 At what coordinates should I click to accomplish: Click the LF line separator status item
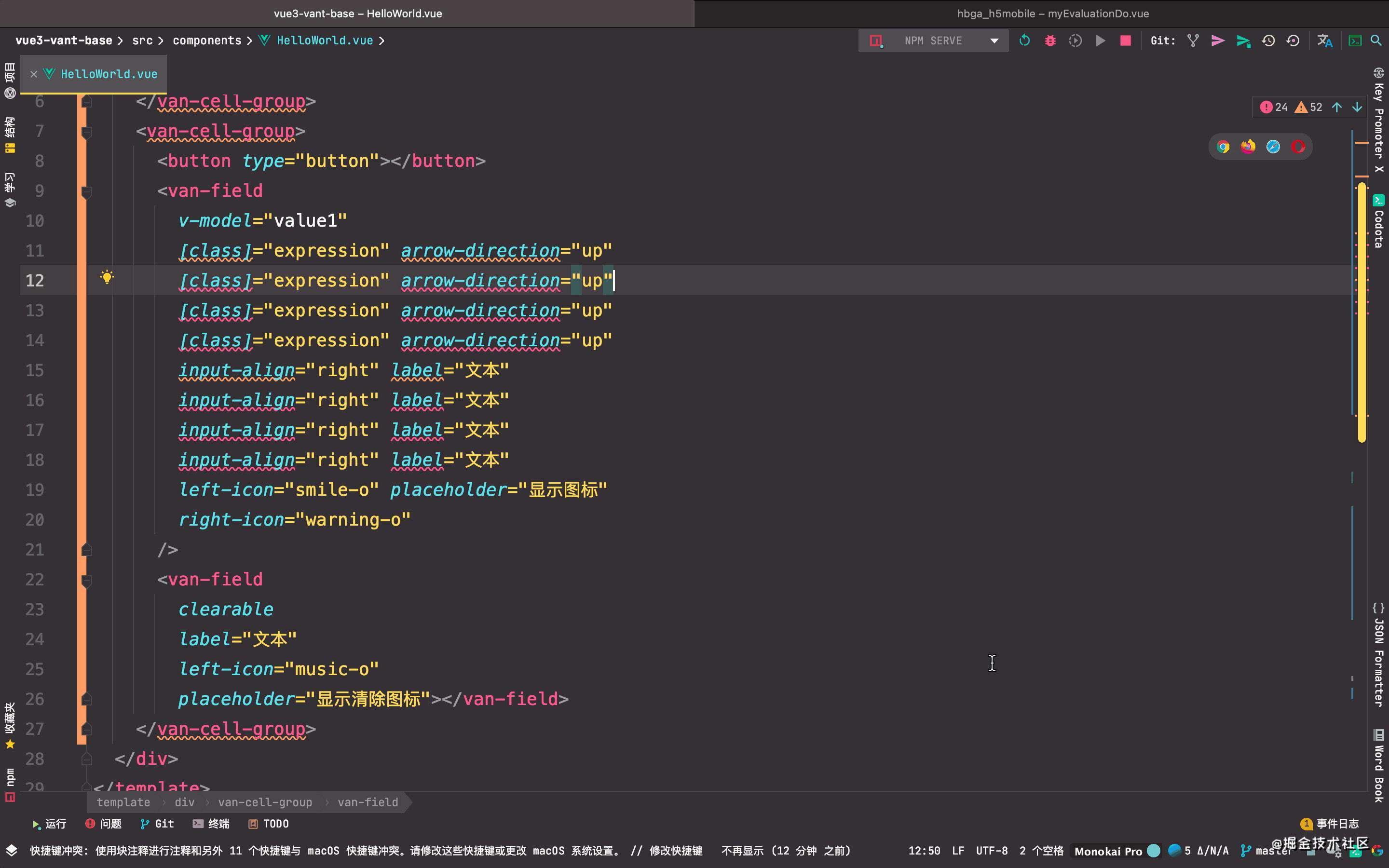(958, 851)
